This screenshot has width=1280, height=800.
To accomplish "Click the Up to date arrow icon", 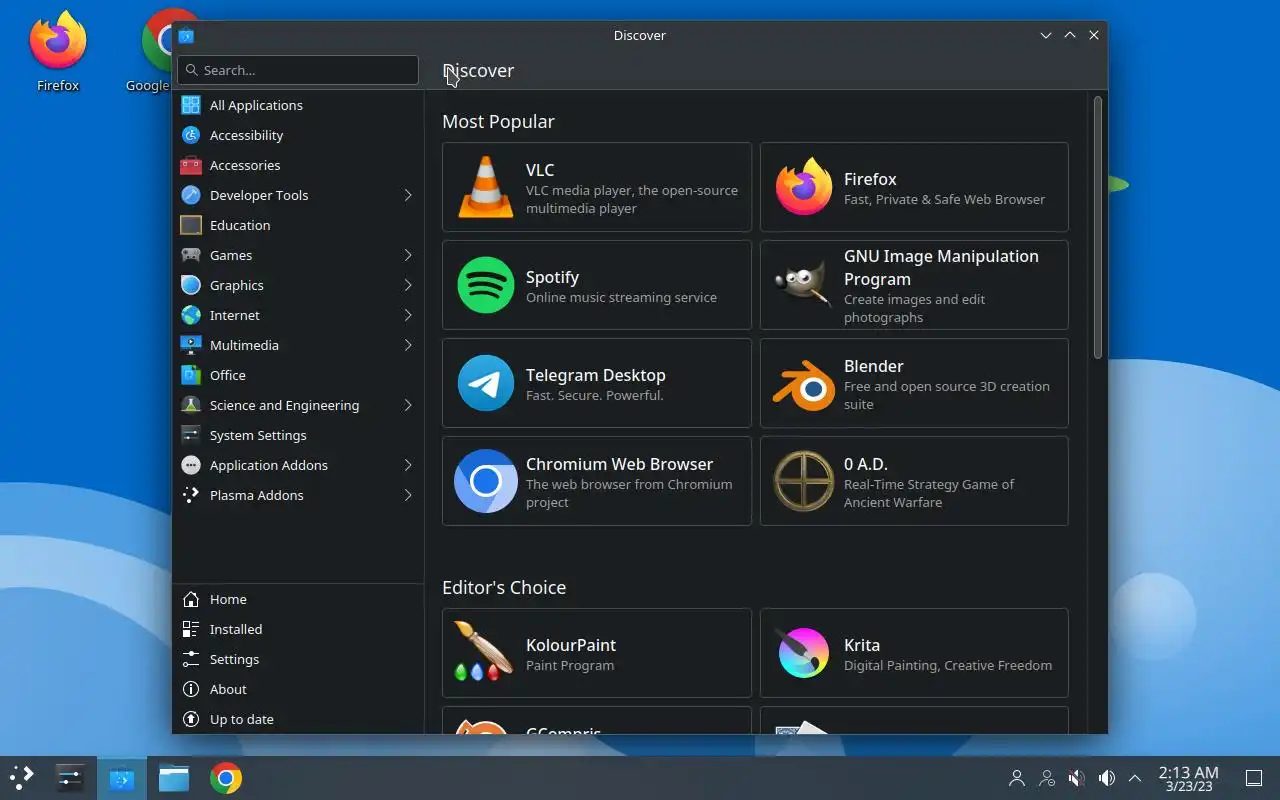I will pos(191,719).
